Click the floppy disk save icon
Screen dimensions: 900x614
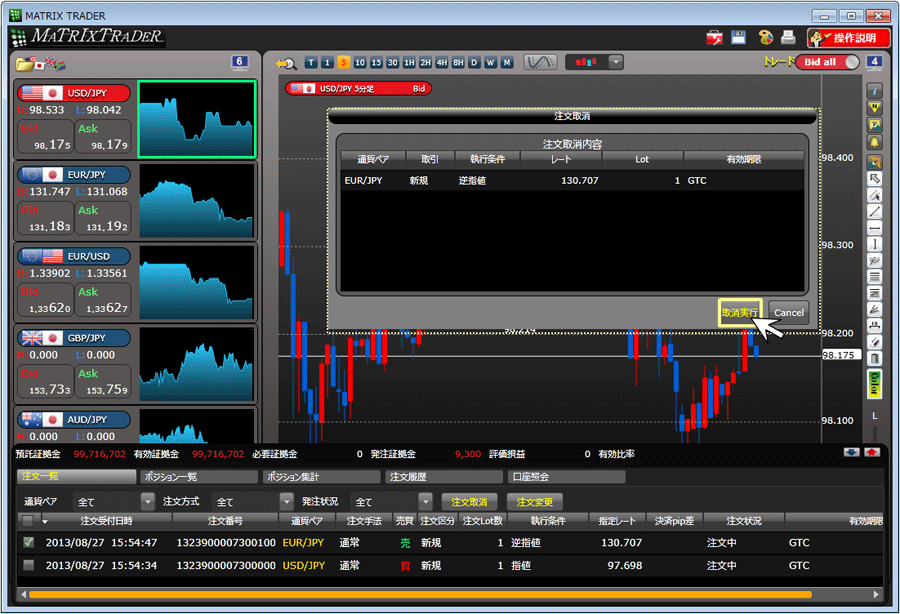[x=738, y=37]
